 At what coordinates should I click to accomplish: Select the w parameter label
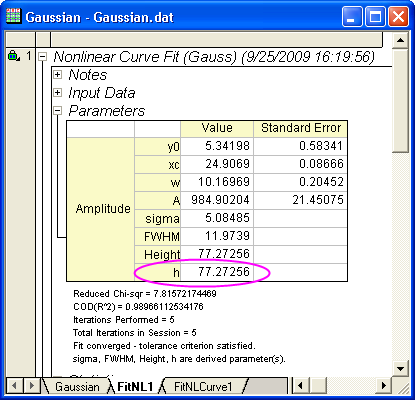(158, 182)
